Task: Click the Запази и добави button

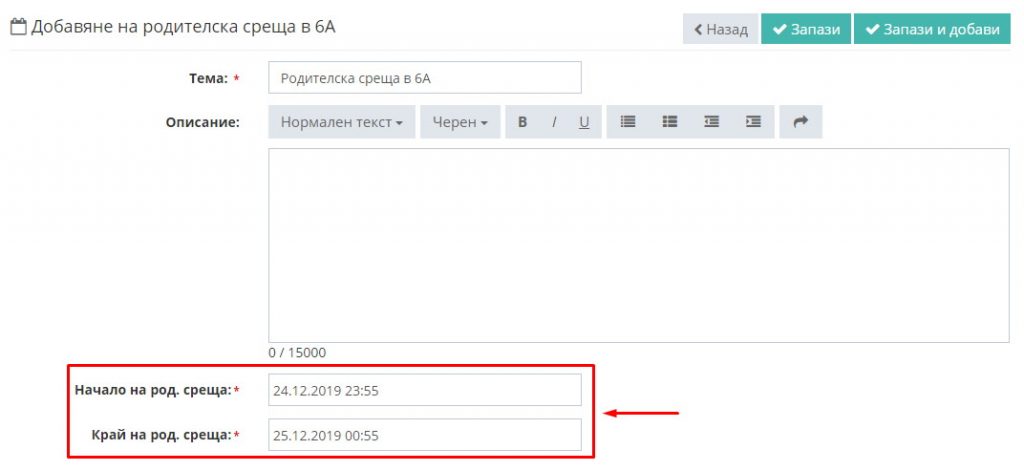Action: (932, 29)
